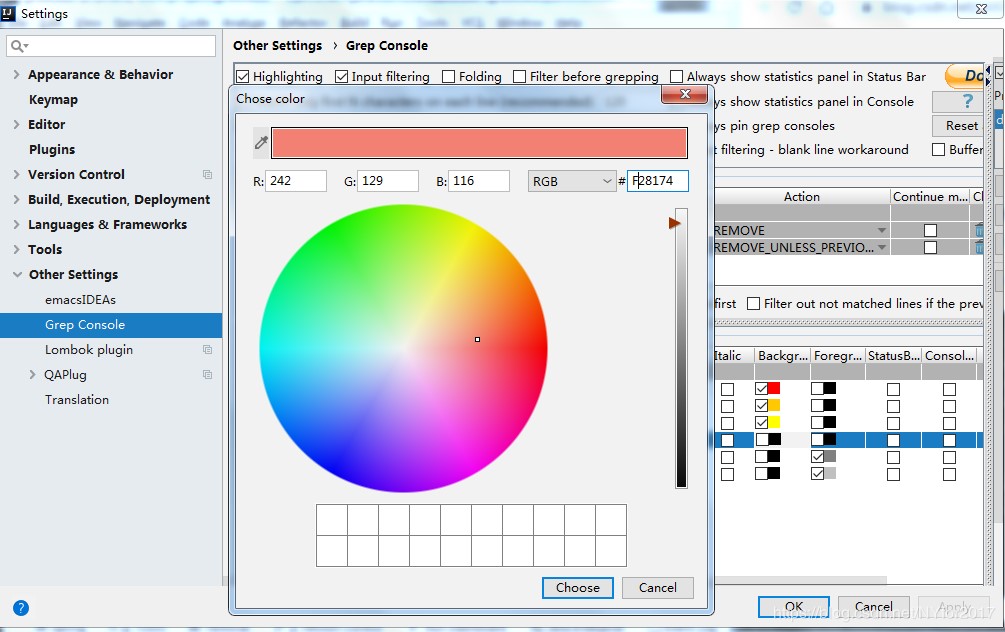Click the blue help question mark icon

[21, 608]
